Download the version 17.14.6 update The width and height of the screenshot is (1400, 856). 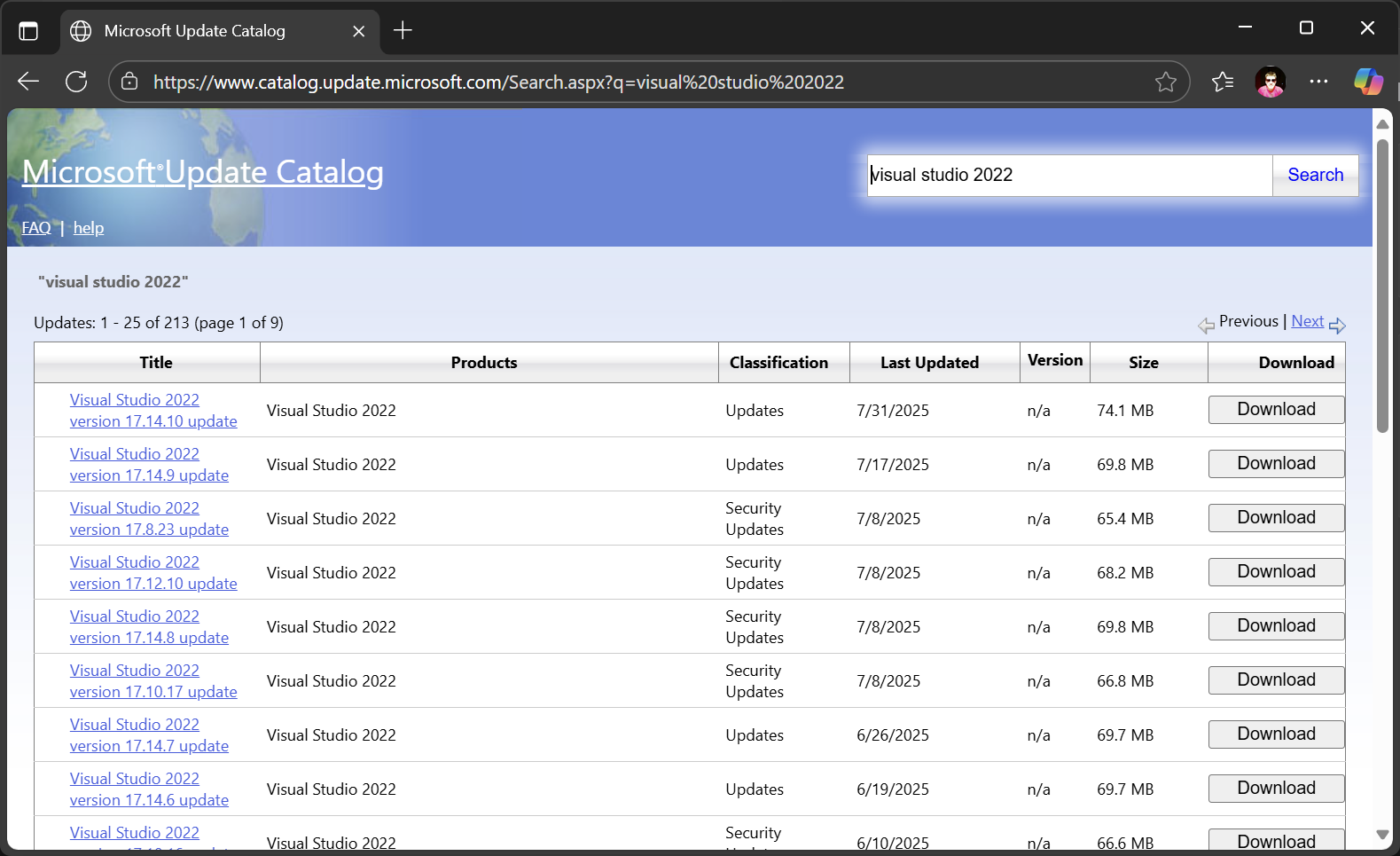1276,788
